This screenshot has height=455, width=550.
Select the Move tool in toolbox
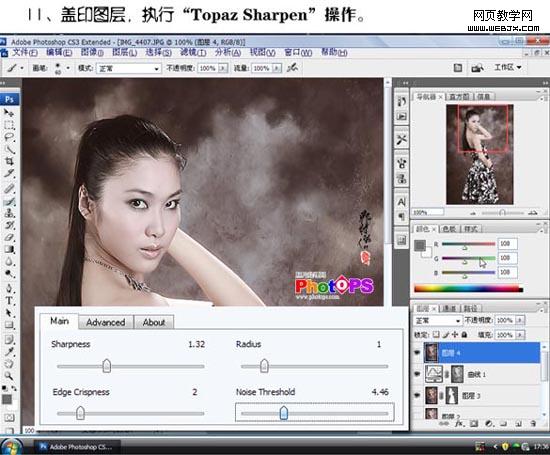point(9,113)
